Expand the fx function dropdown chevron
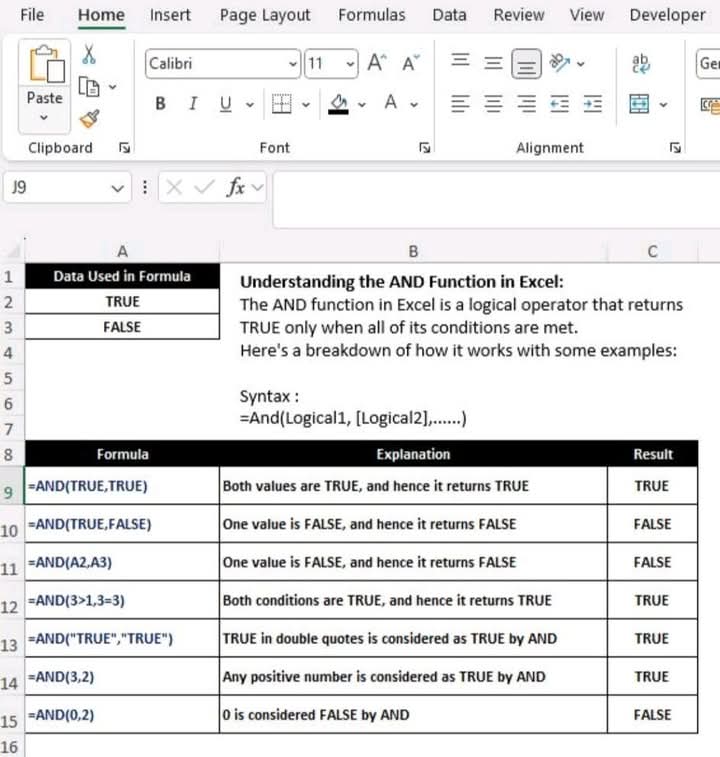720x757 pixels. pyautogui.click(x=257, y=187)
